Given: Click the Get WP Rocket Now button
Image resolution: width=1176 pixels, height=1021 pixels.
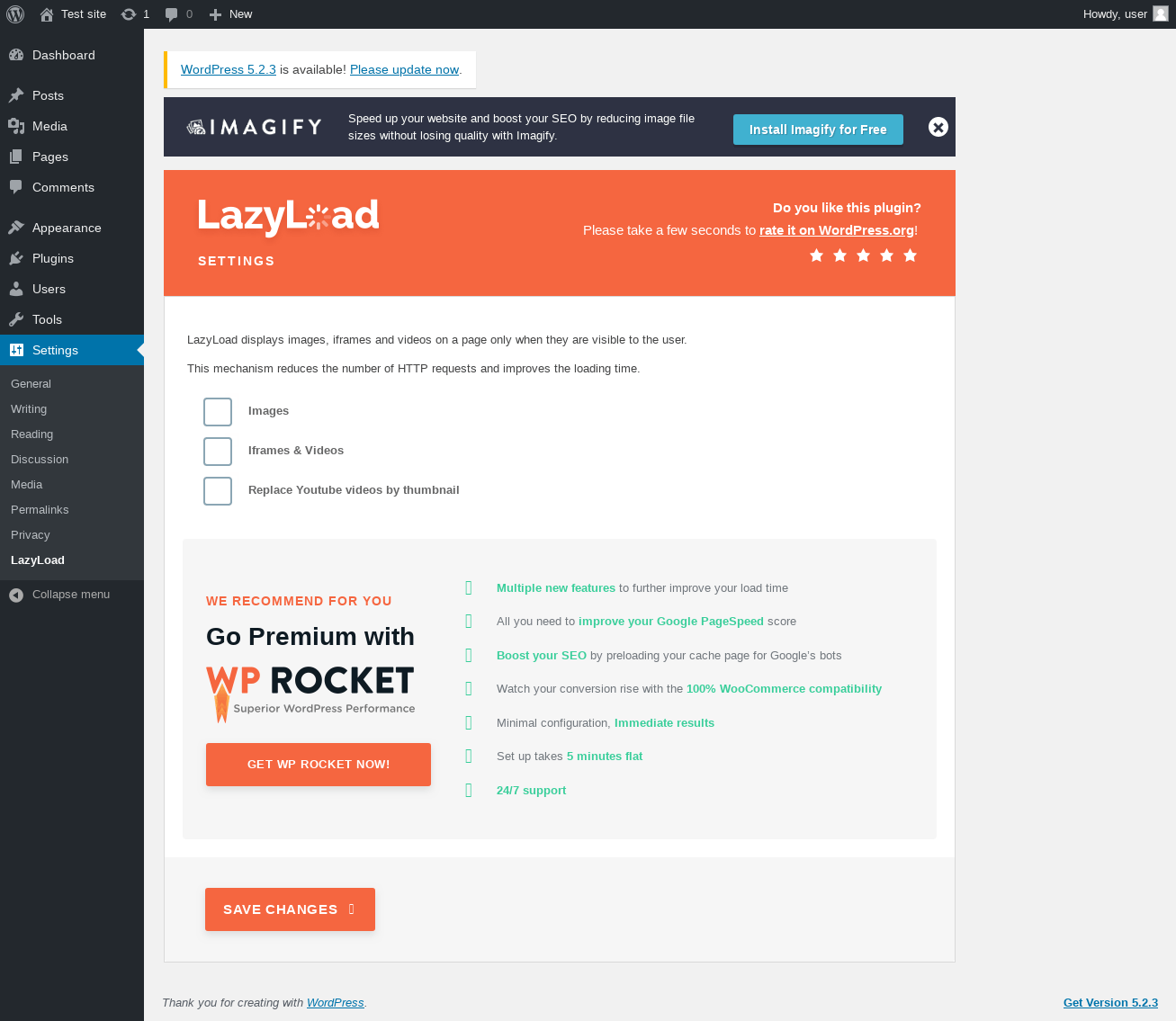Looking at the screenshot, I should 319,765.
